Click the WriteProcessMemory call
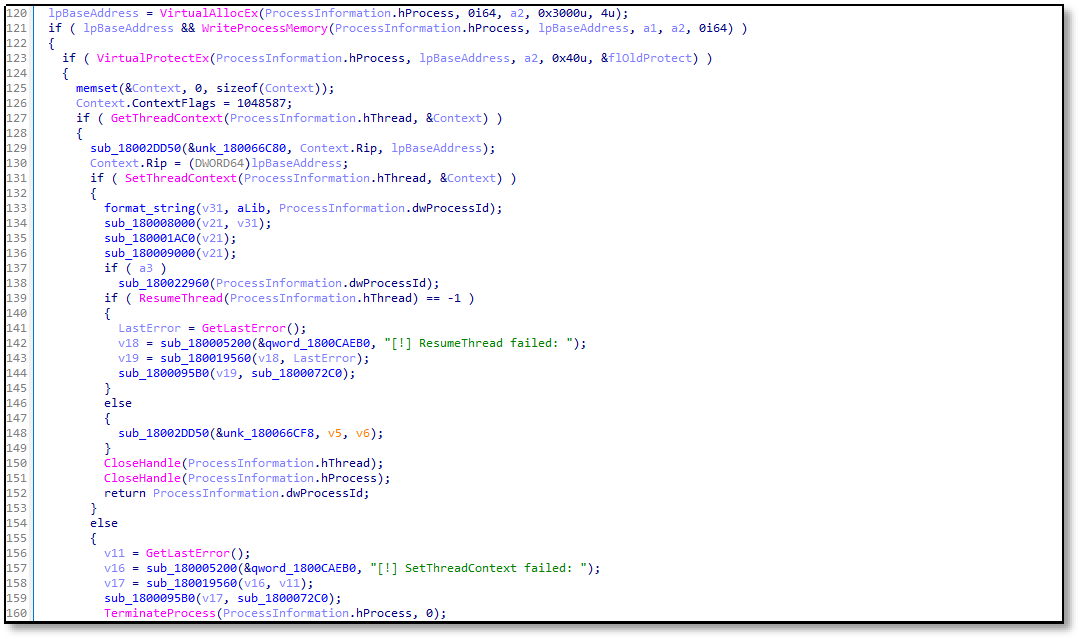Viewport: 1081px width, 639px height. coord(265,28)
